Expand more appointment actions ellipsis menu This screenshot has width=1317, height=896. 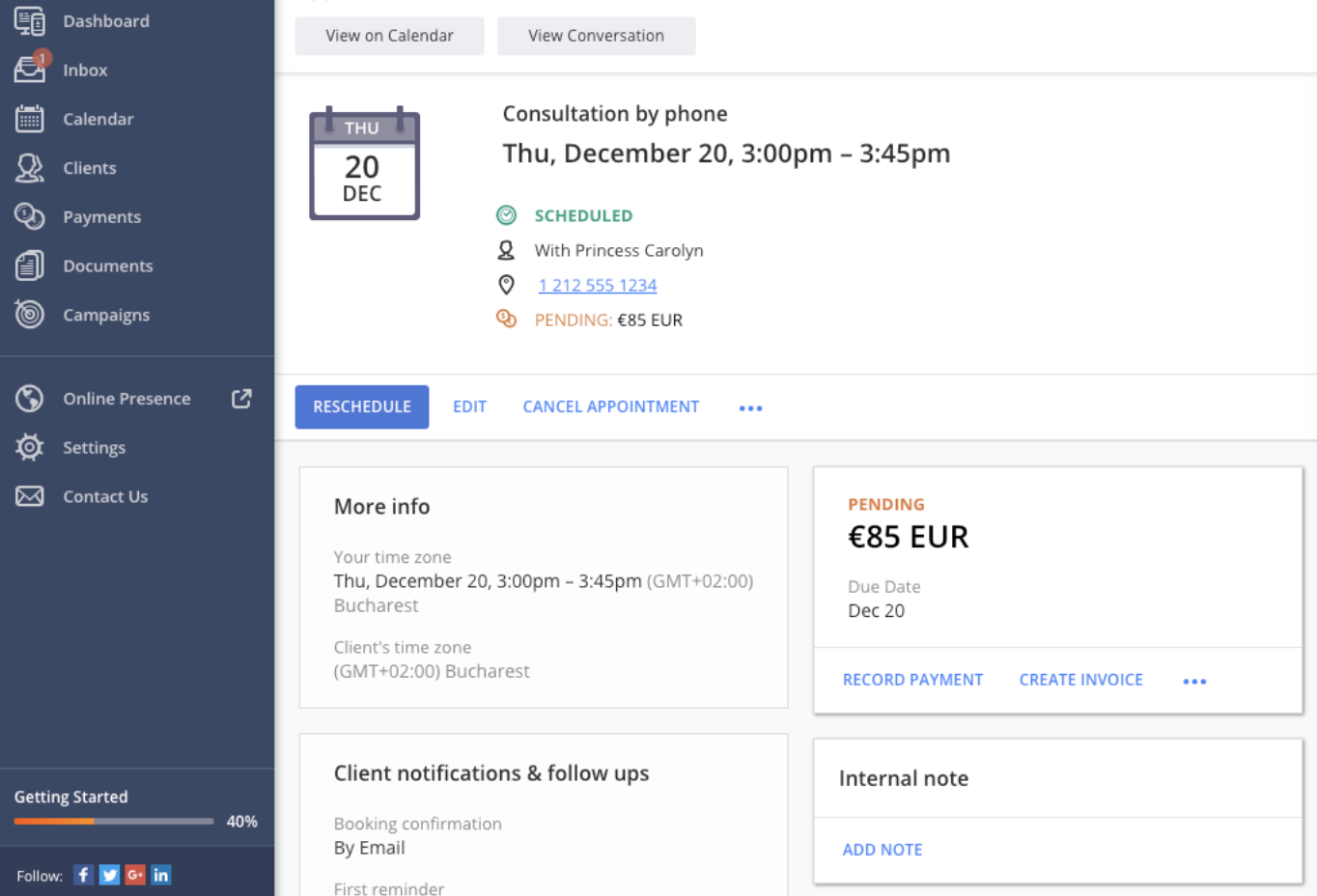click(750, 408)
